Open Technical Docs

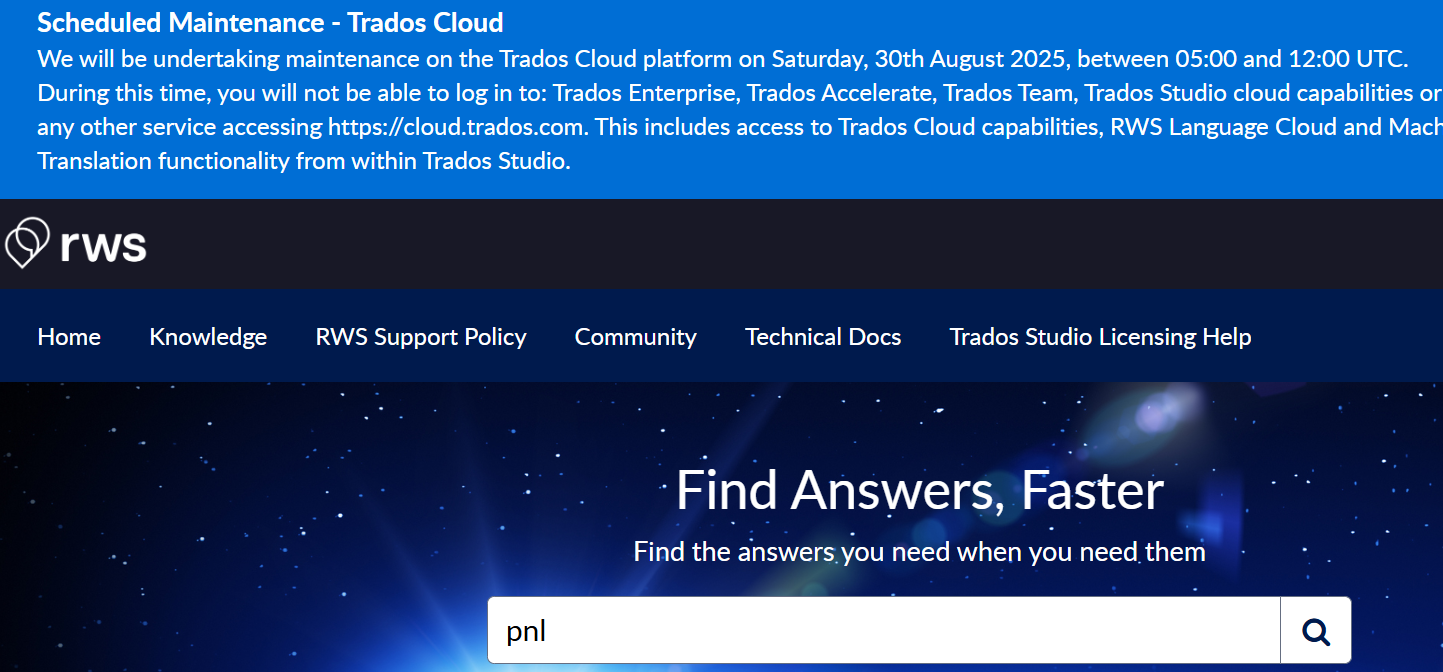click(x=822, y=336)
